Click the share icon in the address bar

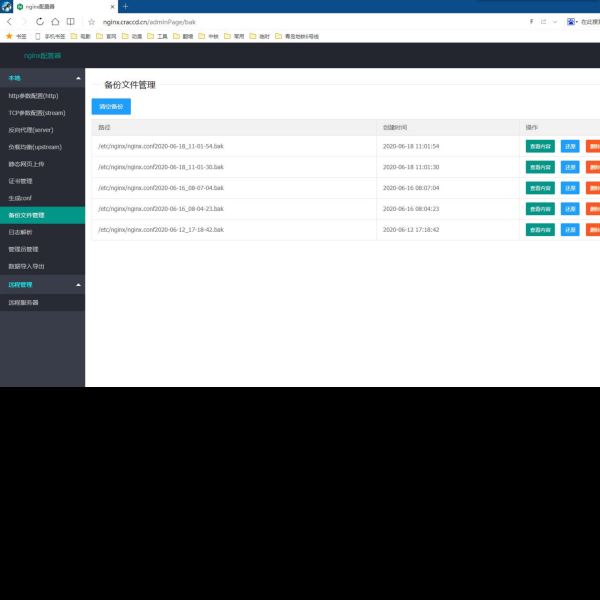click(x=543, y=22)
